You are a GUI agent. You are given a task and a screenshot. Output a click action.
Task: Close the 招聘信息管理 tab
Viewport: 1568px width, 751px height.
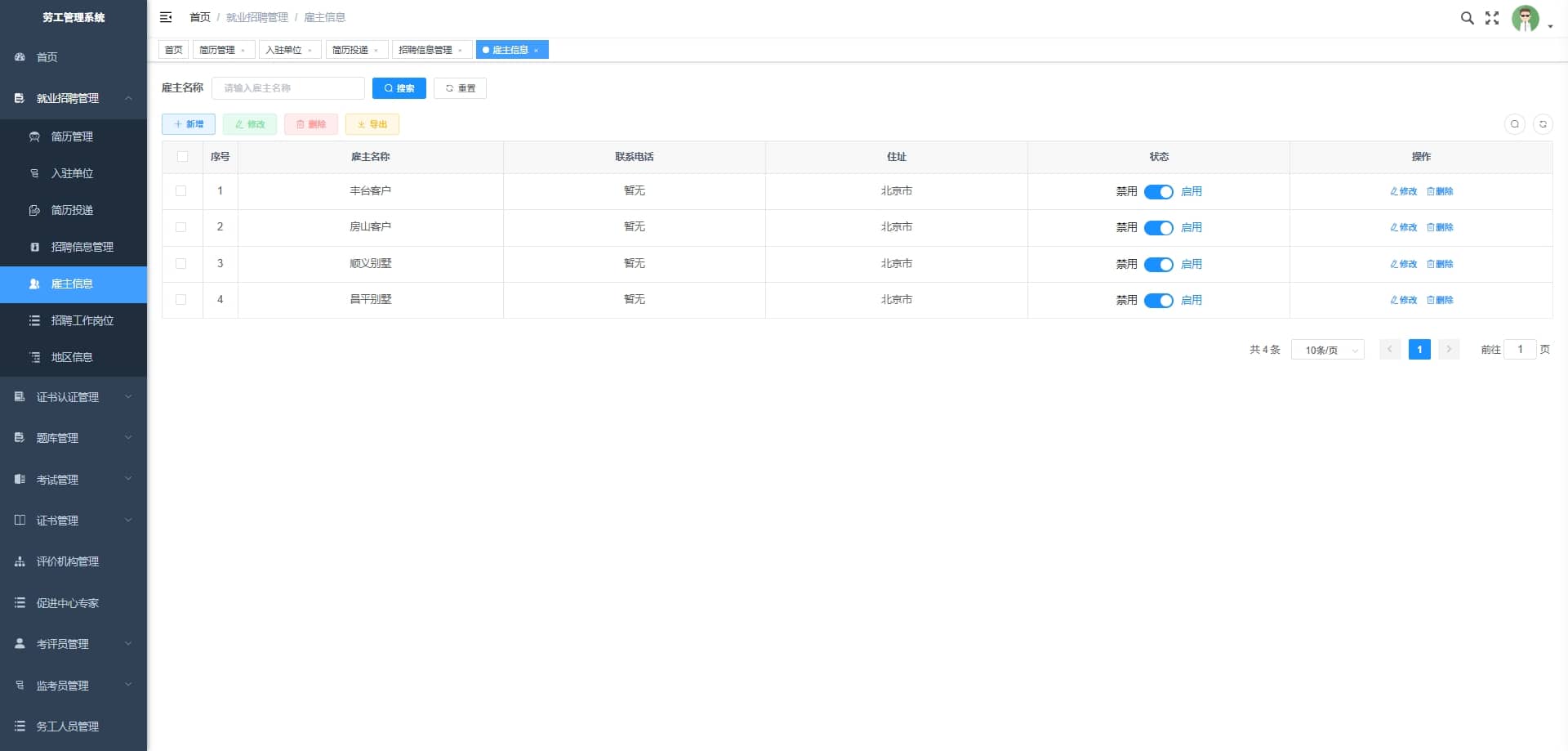[460, 51]
